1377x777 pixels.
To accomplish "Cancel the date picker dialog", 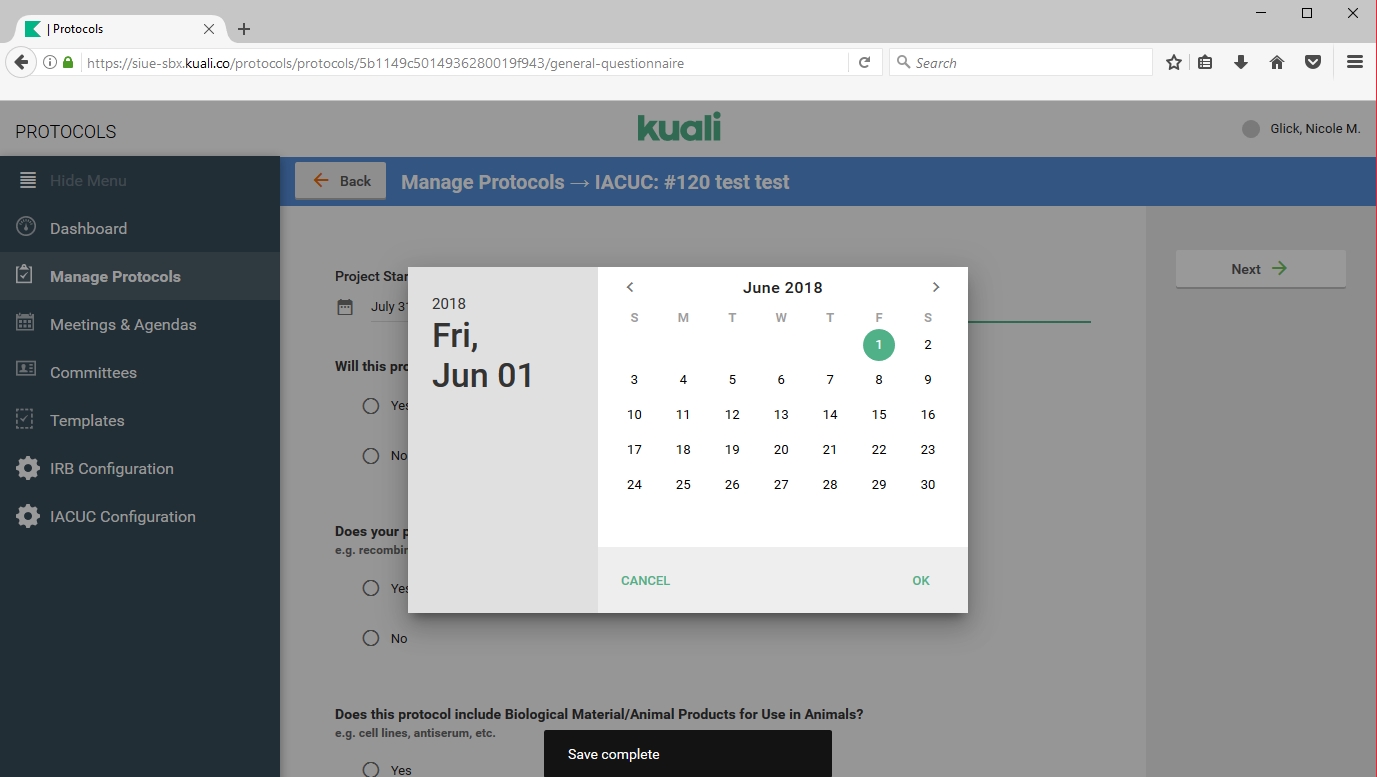I will [x=645, y=580].
